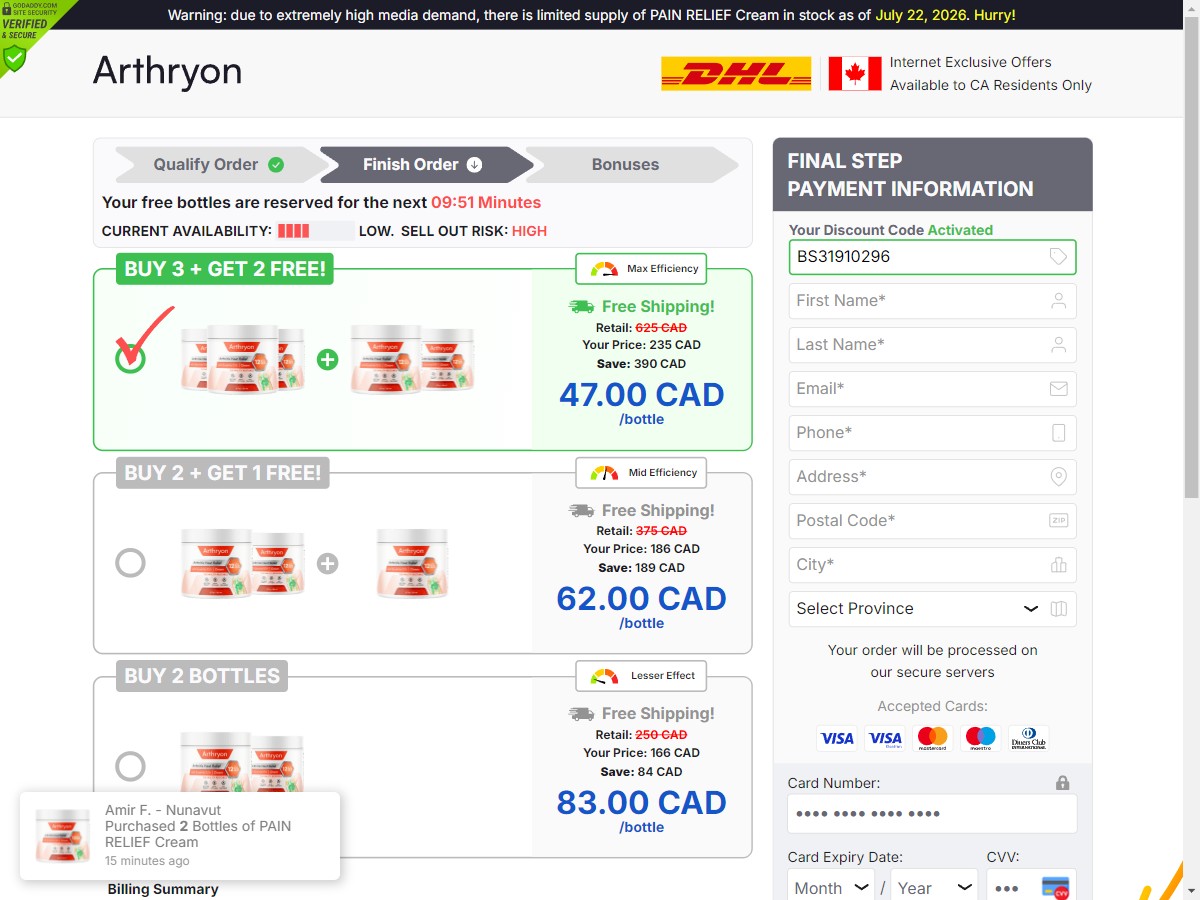
Task: Focus the Phone input field
Action: (932, 433)
